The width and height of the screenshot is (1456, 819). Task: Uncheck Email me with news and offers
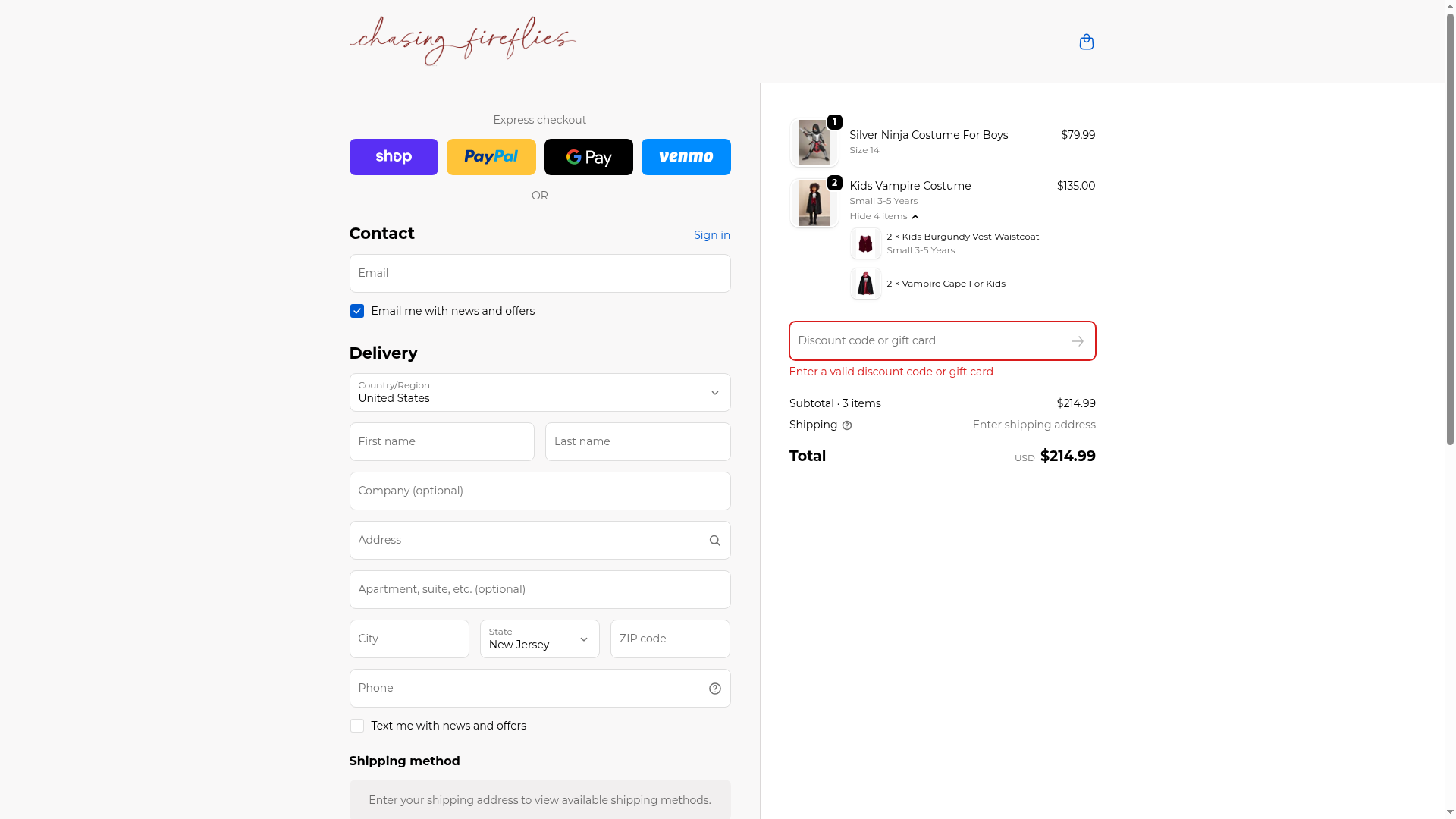point(357,312)
